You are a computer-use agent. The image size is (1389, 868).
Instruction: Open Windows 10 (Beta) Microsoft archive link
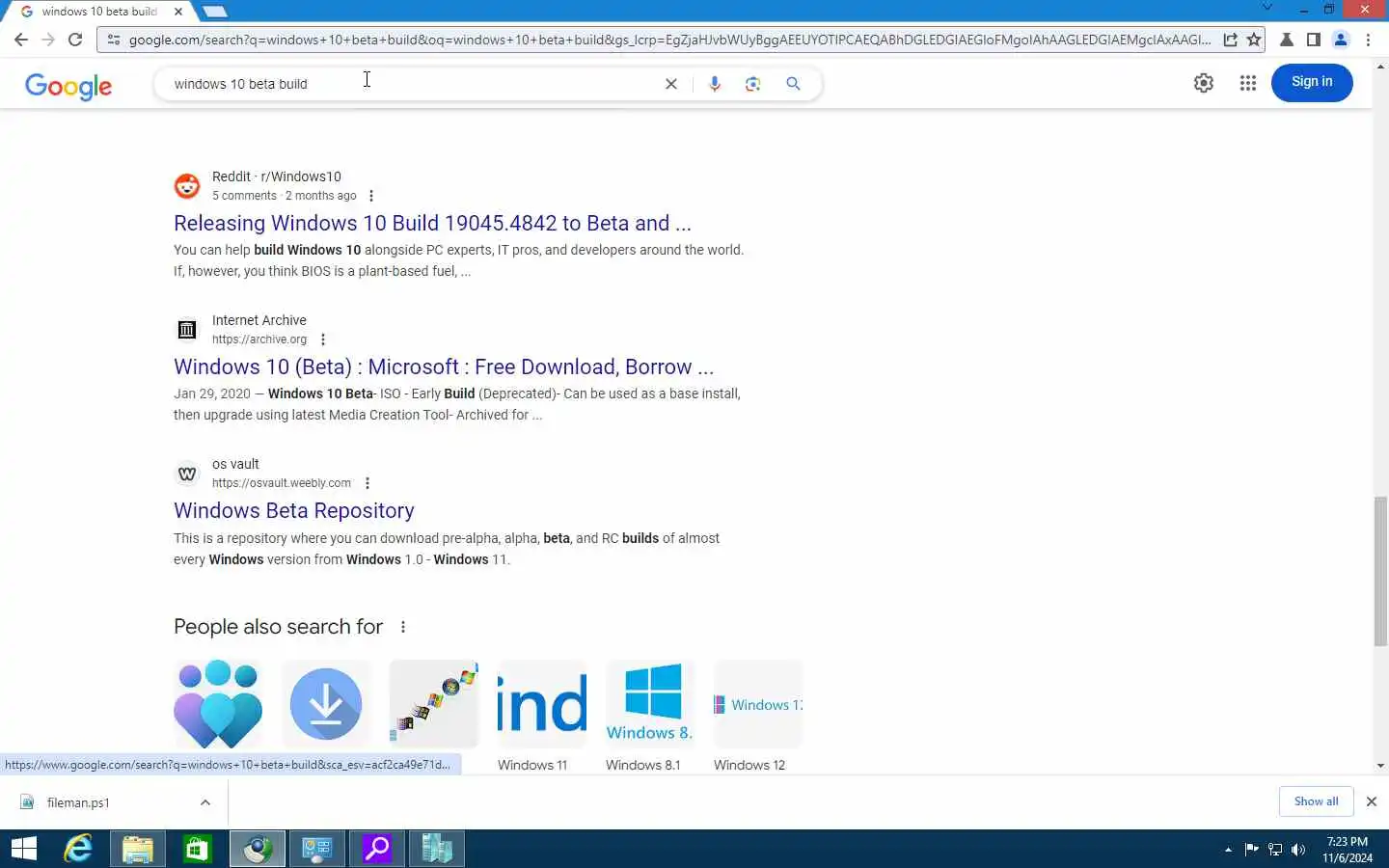444,366
